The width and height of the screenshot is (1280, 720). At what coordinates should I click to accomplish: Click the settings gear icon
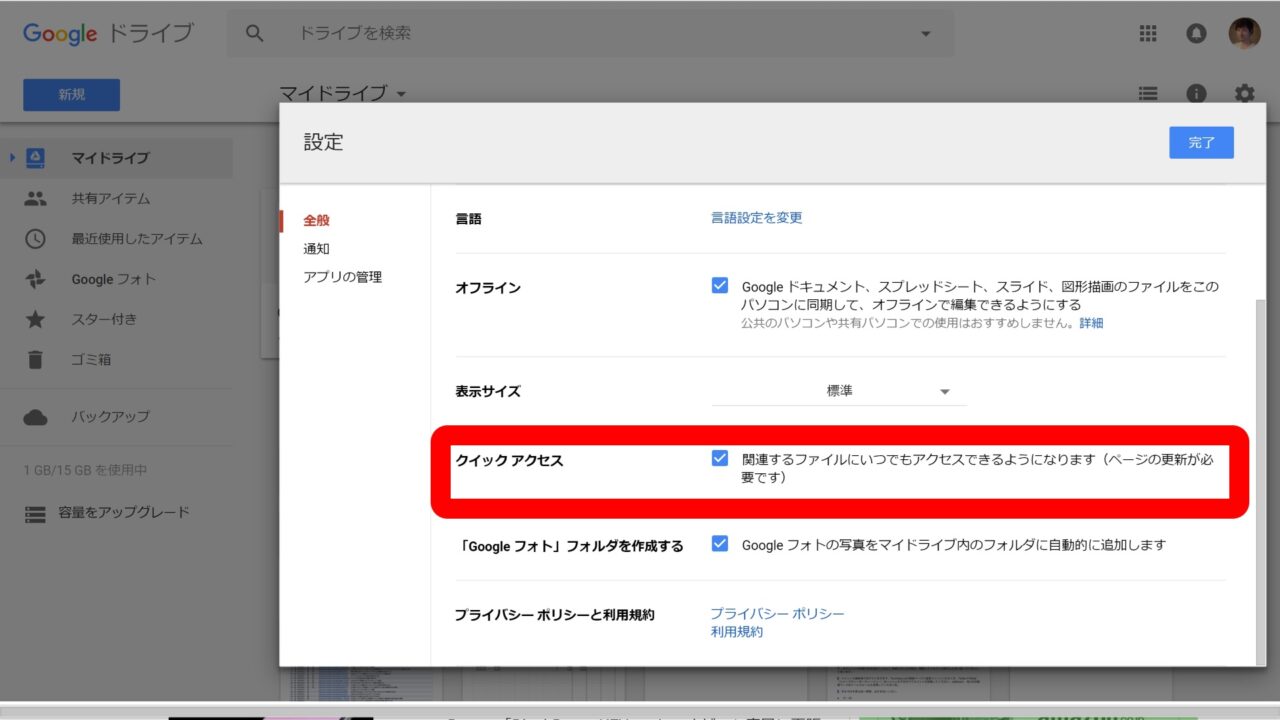click(x=1244, y=93)
